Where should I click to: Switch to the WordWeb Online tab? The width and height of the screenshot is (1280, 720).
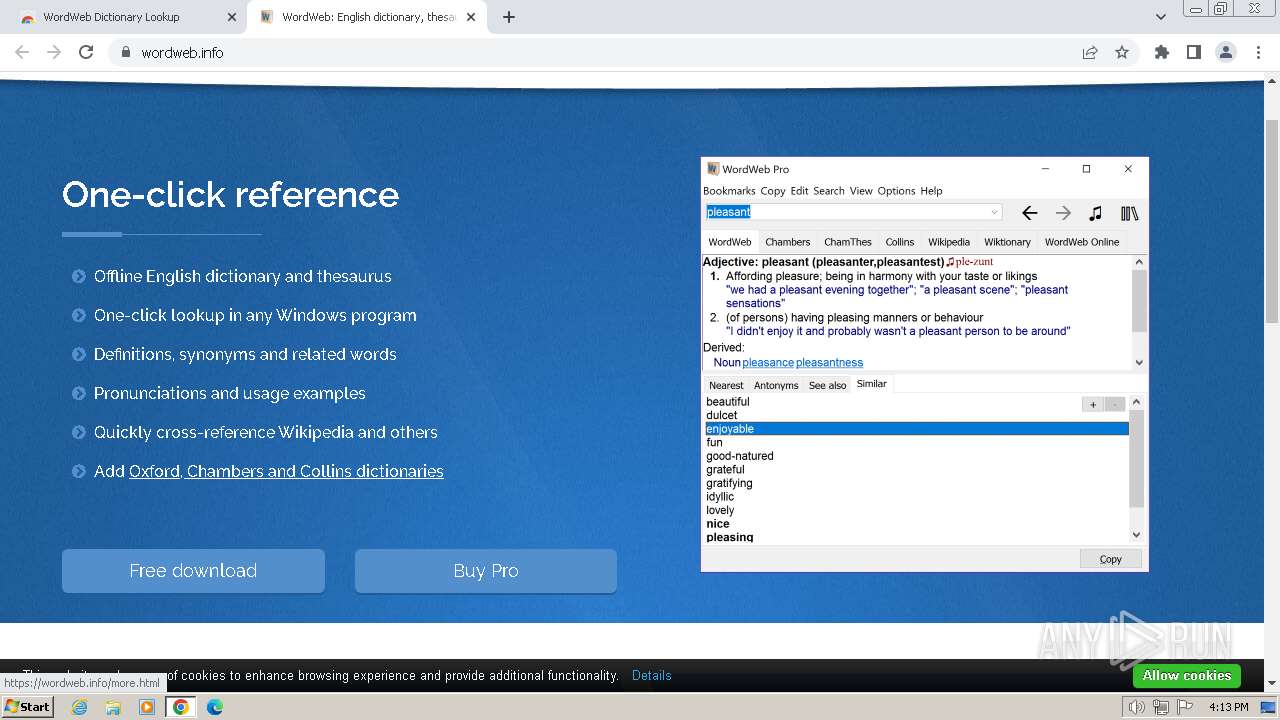pyautogui.click(x=1082, y=242)
